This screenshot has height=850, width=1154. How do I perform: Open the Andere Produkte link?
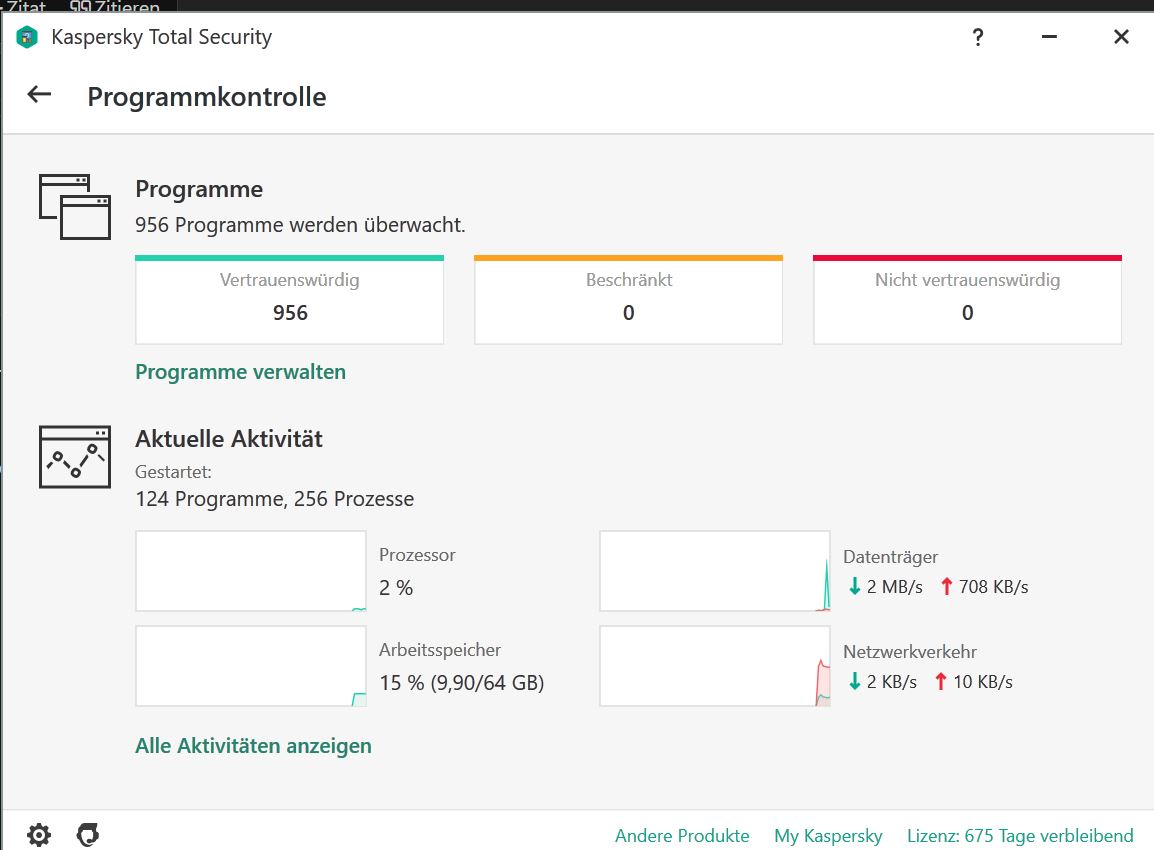[x=682, y=836]
